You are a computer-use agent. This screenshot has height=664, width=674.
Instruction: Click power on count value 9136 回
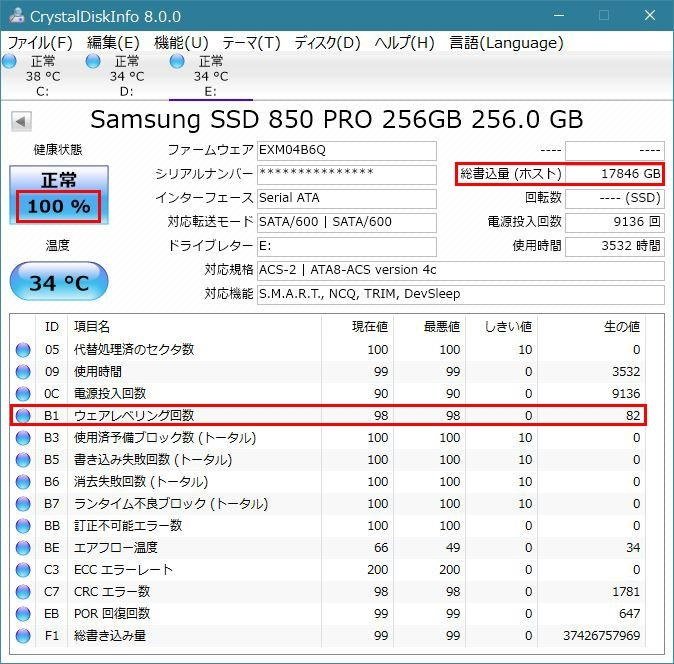(615, 223)
